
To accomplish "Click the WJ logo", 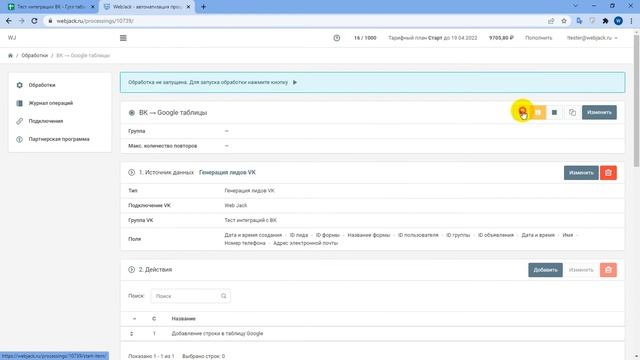I will tap(12, 38).
